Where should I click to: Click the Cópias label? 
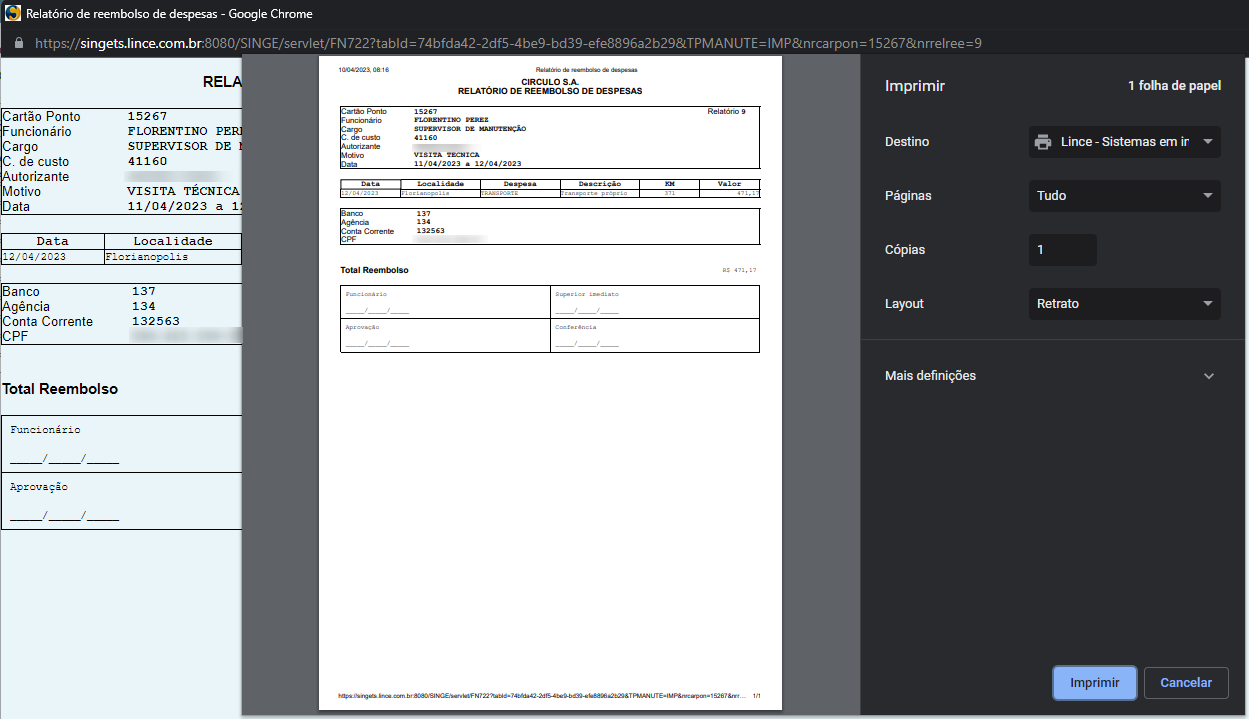pyautogui.click(x=905, y=250)
